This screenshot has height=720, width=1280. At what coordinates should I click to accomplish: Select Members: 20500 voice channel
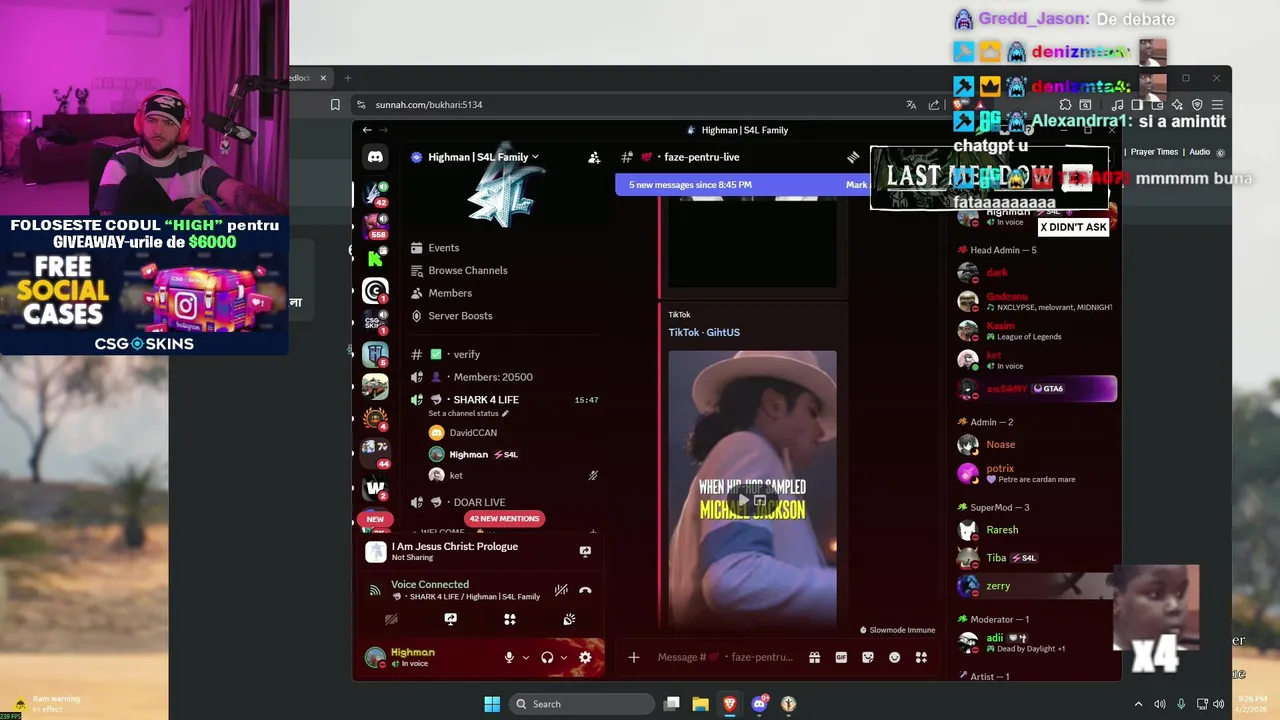tap(505, 377)
